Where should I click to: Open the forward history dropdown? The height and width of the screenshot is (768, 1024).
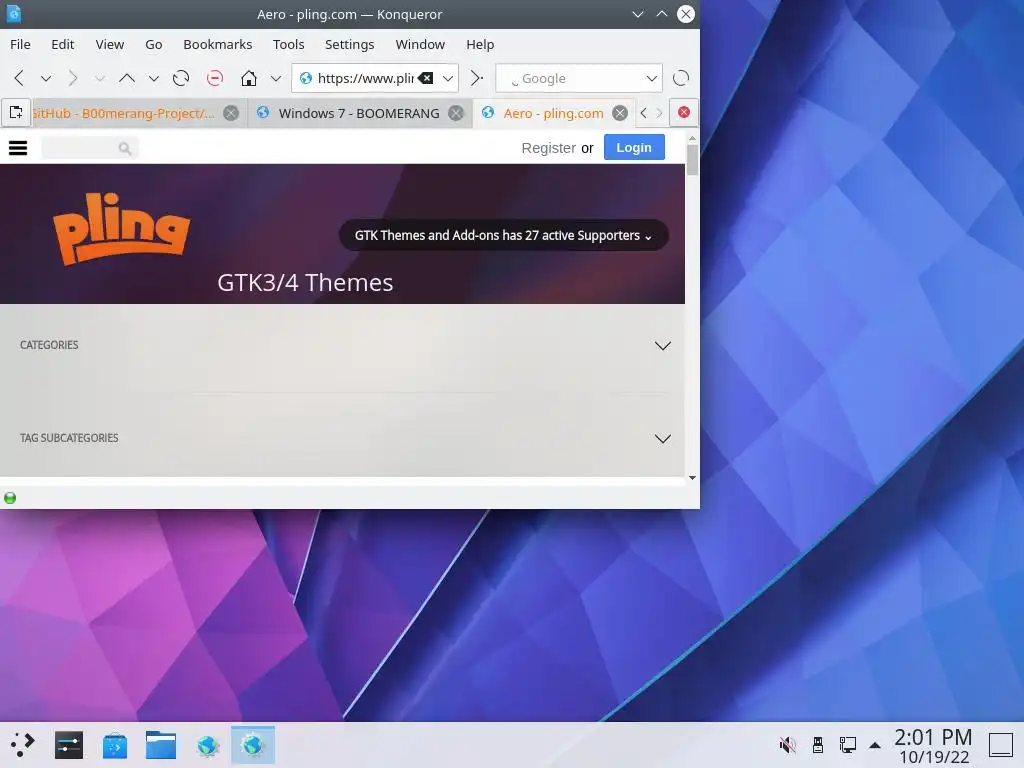(99, 78)
